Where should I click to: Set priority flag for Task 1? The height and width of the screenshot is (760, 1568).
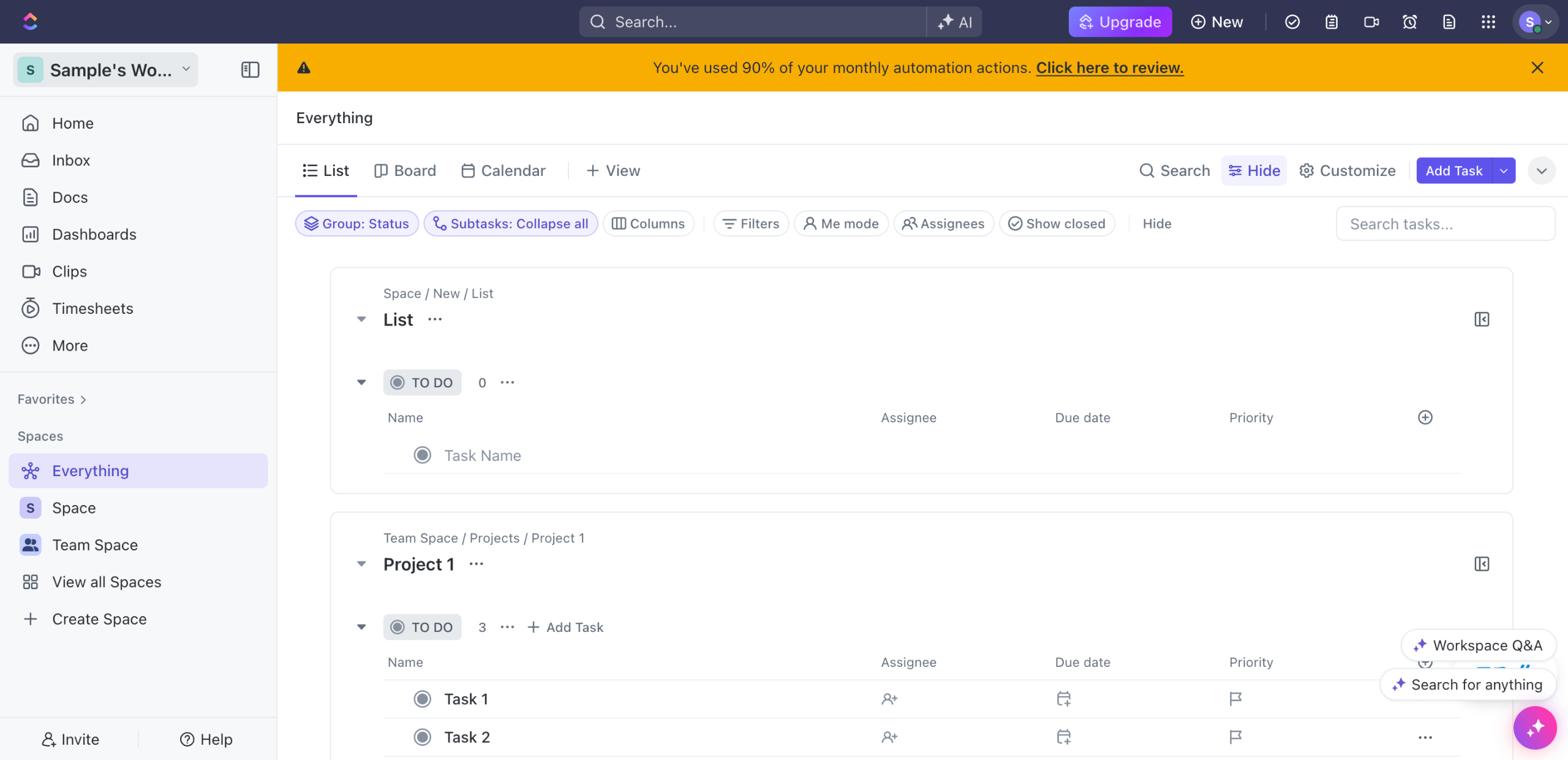1235,699
